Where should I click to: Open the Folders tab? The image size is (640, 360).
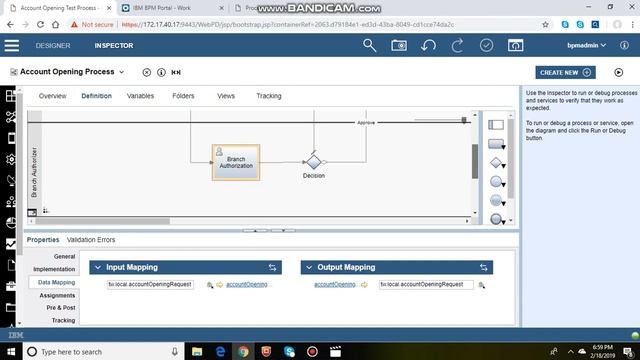(183, 96)
